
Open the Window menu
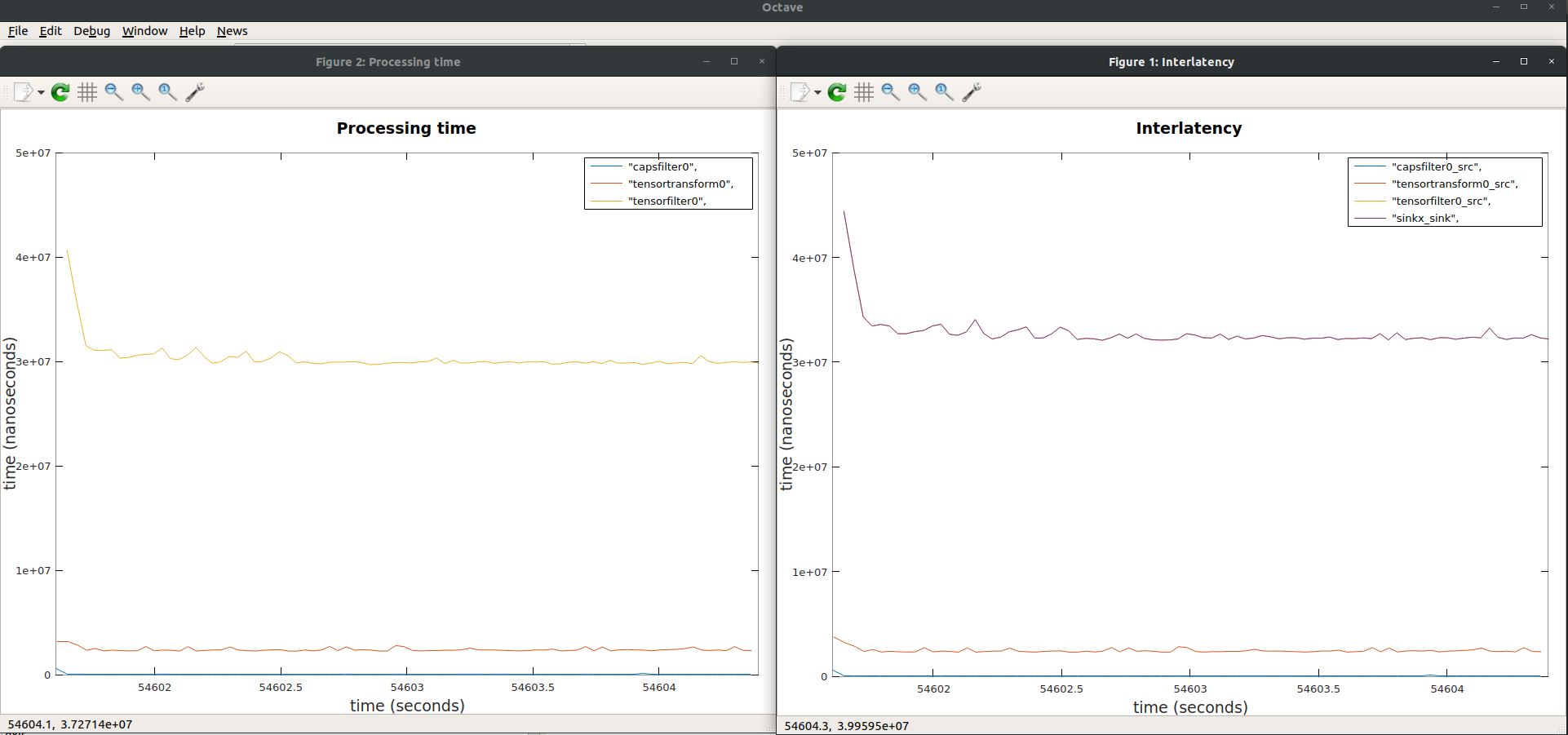144,31
